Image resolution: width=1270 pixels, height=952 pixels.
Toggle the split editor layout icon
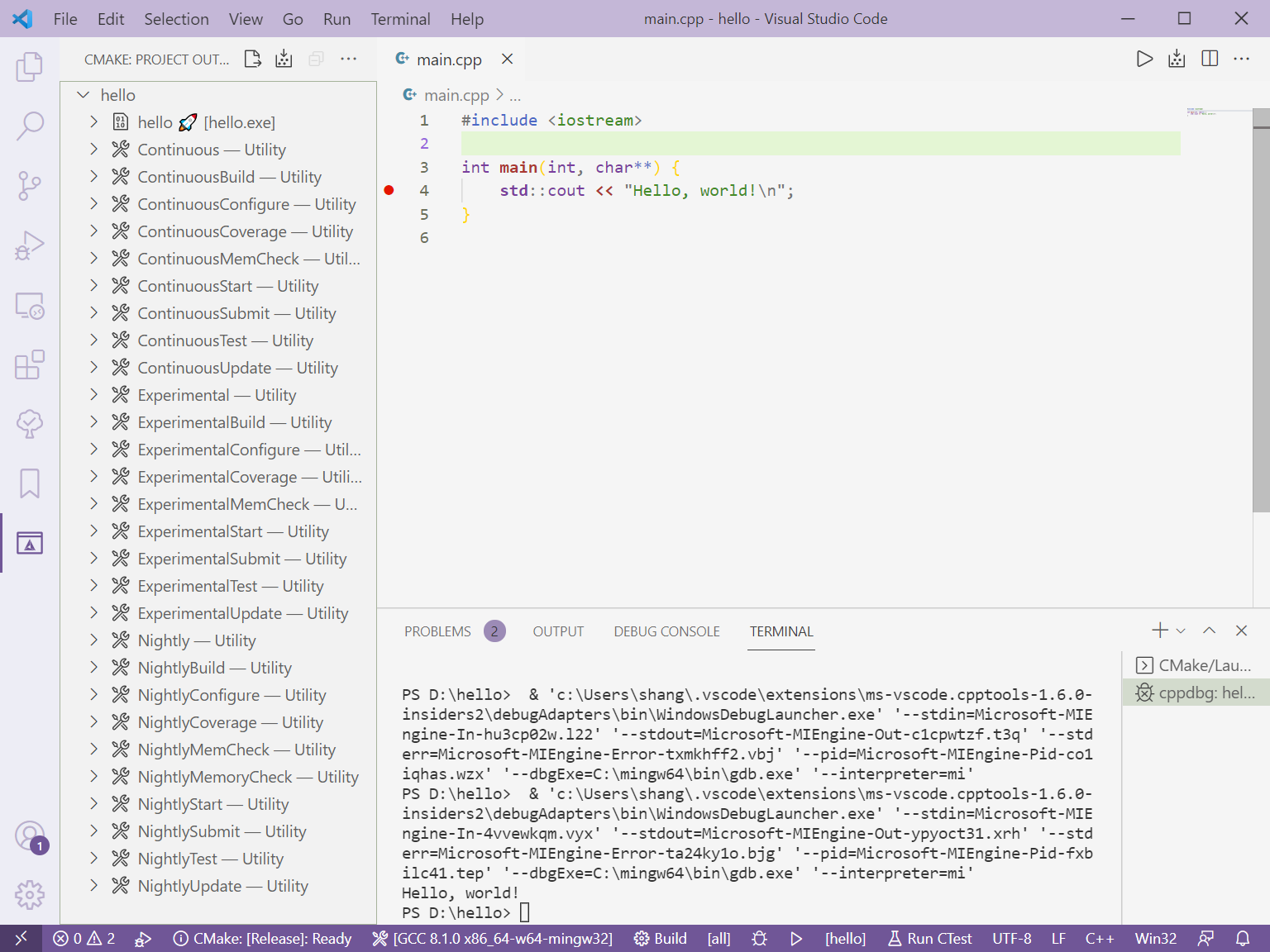(1210, 59)
